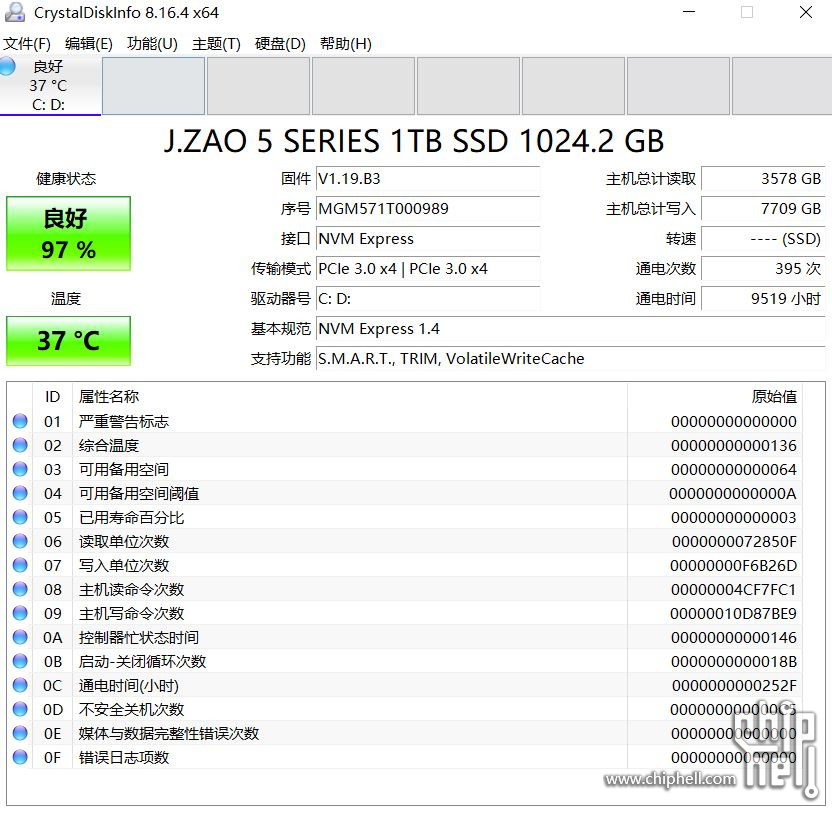Click the status orb on the C: D: disk tab
Screen dimensions: 832x814
(7, 66)
